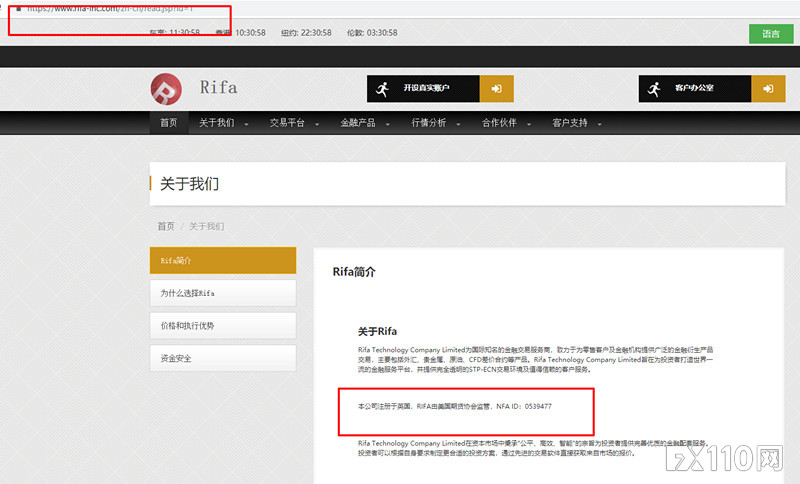Image resolution: width=800 pixels, height=484 pixels.
Task: Click the 首页 breadcrumb link
Action: point(166,226)
